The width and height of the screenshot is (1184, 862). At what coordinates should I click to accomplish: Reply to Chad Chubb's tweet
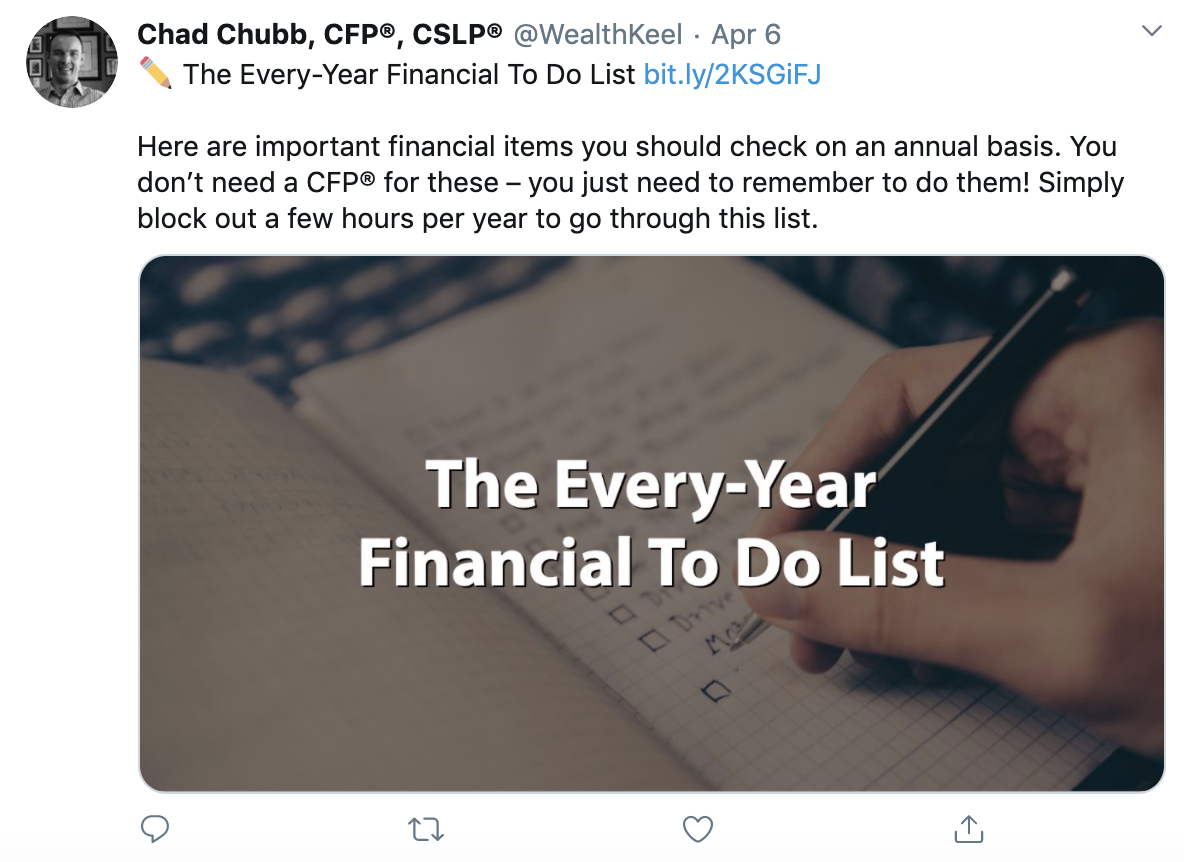click(x=155, y=828)
